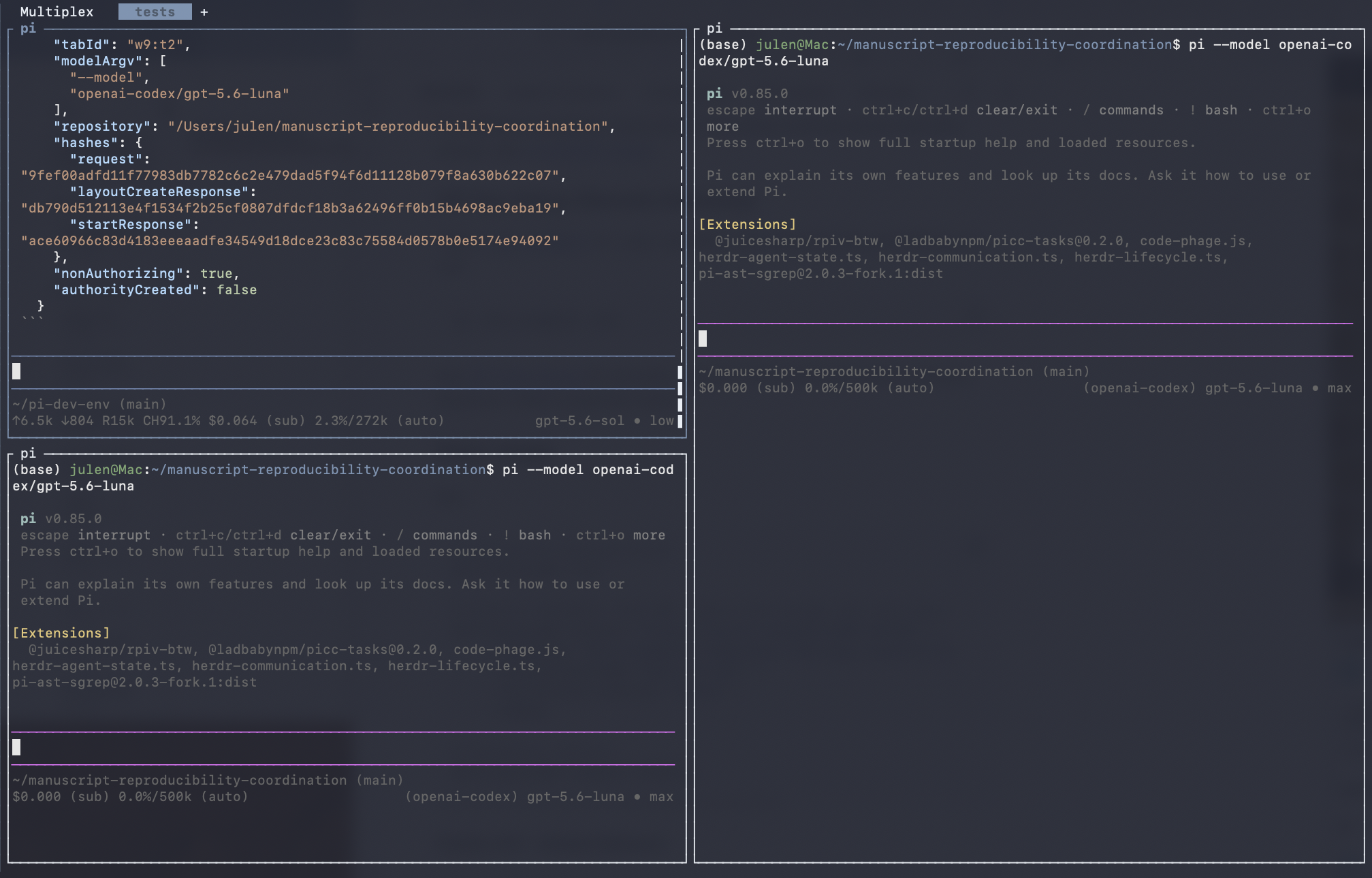Click (openai-codex) in the right pane status bar
The height and width of the screenshot is (878, 1372).
coord(1139,388)
